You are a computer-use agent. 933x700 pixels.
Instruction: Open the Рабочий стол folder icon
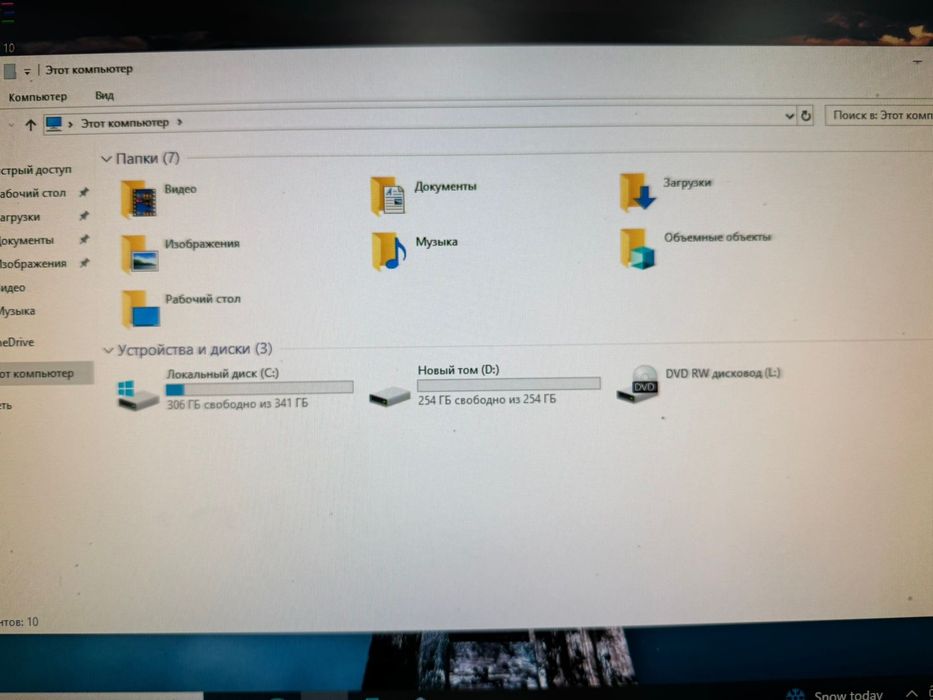141,309
